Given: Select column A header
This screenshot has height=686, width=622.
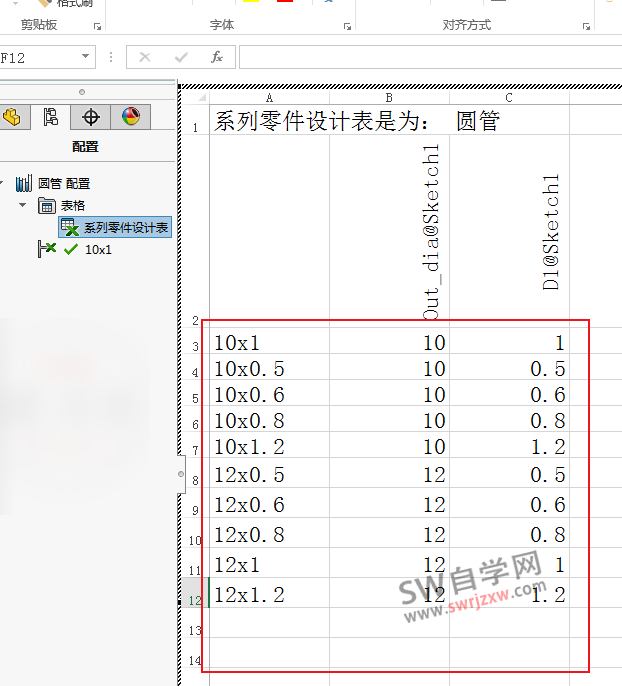Looking at the screenshot, I should point(269,98).
